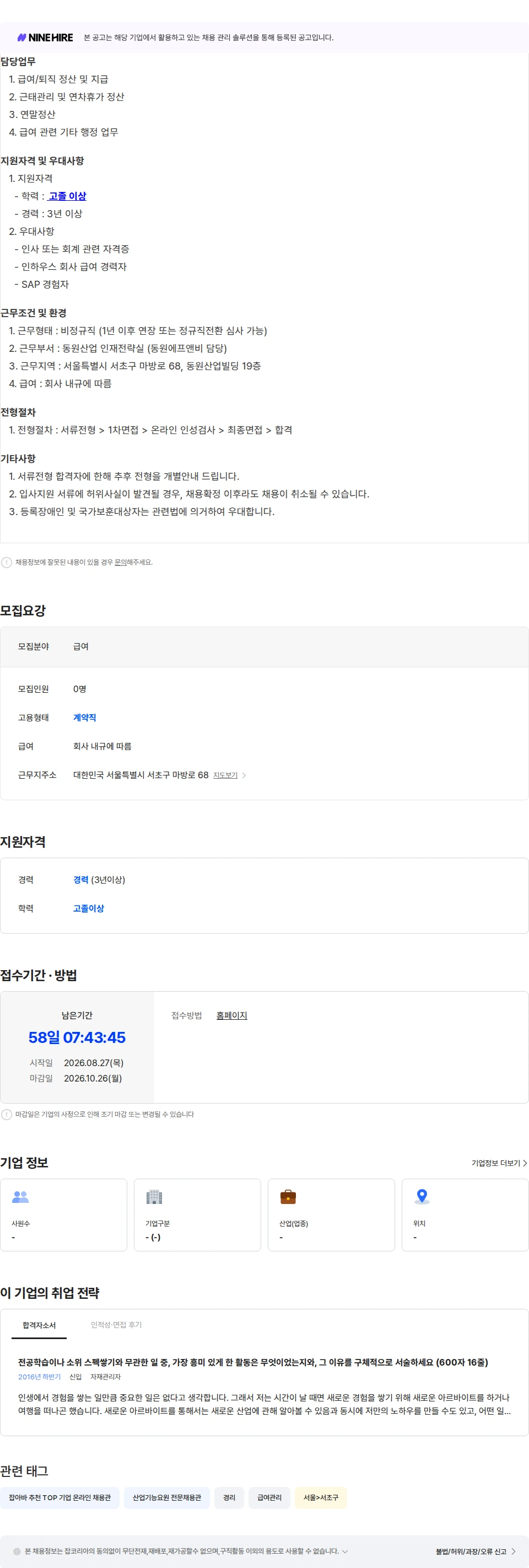Viewport: 529px width, 1568px height.
Task: Click the 경력 career link
Action: click(x=80, y=880)
